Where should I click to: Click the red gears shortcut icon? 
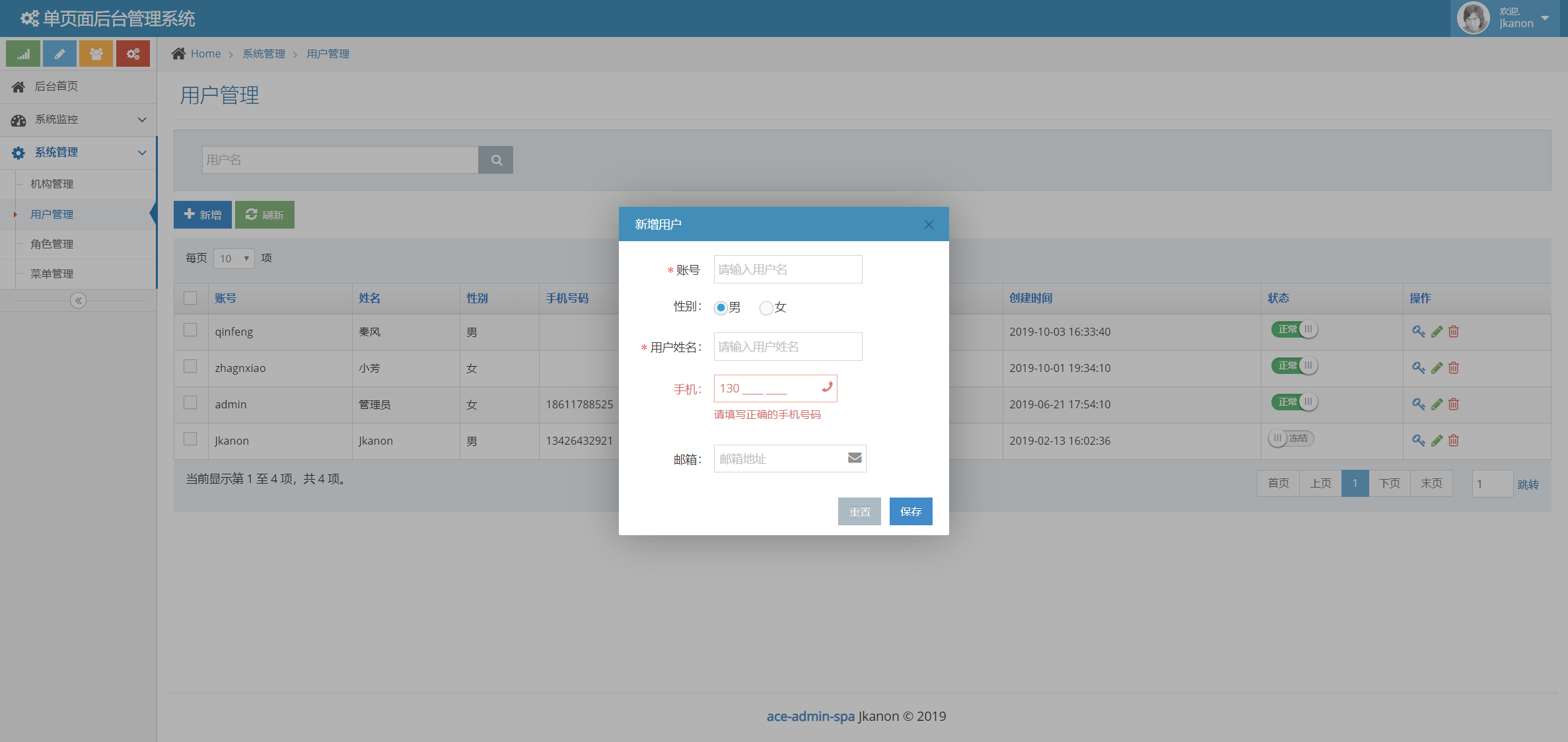133,54
